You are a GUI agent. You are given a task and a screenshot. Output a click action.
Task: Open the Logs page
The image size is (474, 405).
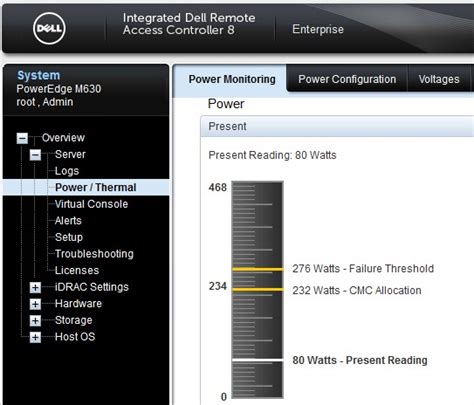point(67,171)
